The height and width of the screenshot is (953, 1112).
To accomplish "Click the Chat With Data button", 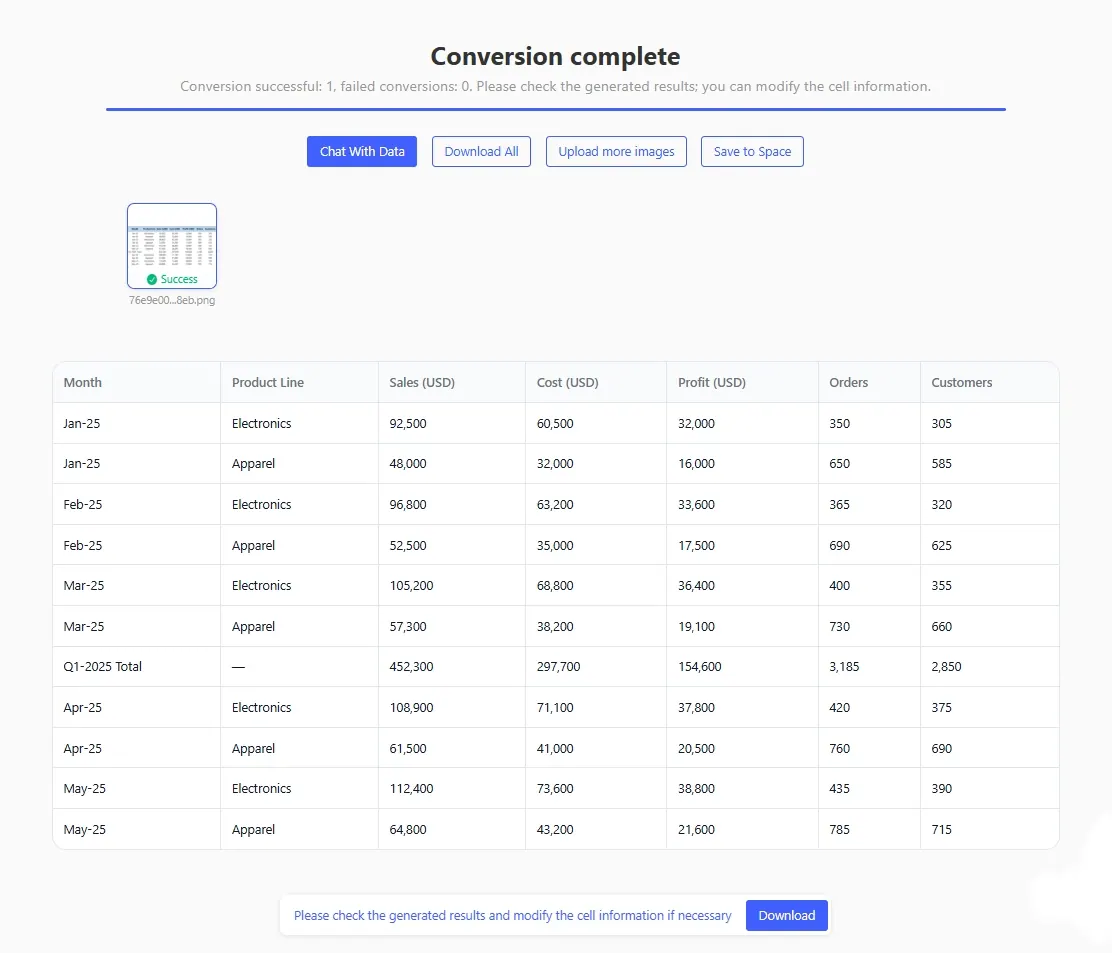I will (x=362, y=152).
